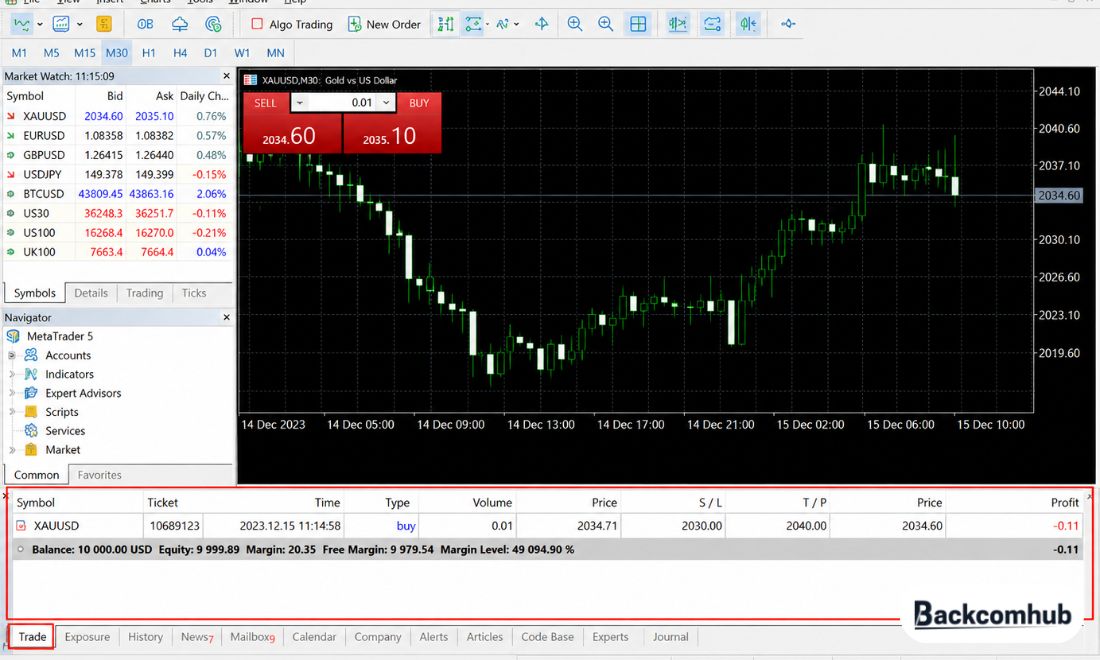
Task: Decrease one-click trade volume arrow
Action: tap(300, 103)
